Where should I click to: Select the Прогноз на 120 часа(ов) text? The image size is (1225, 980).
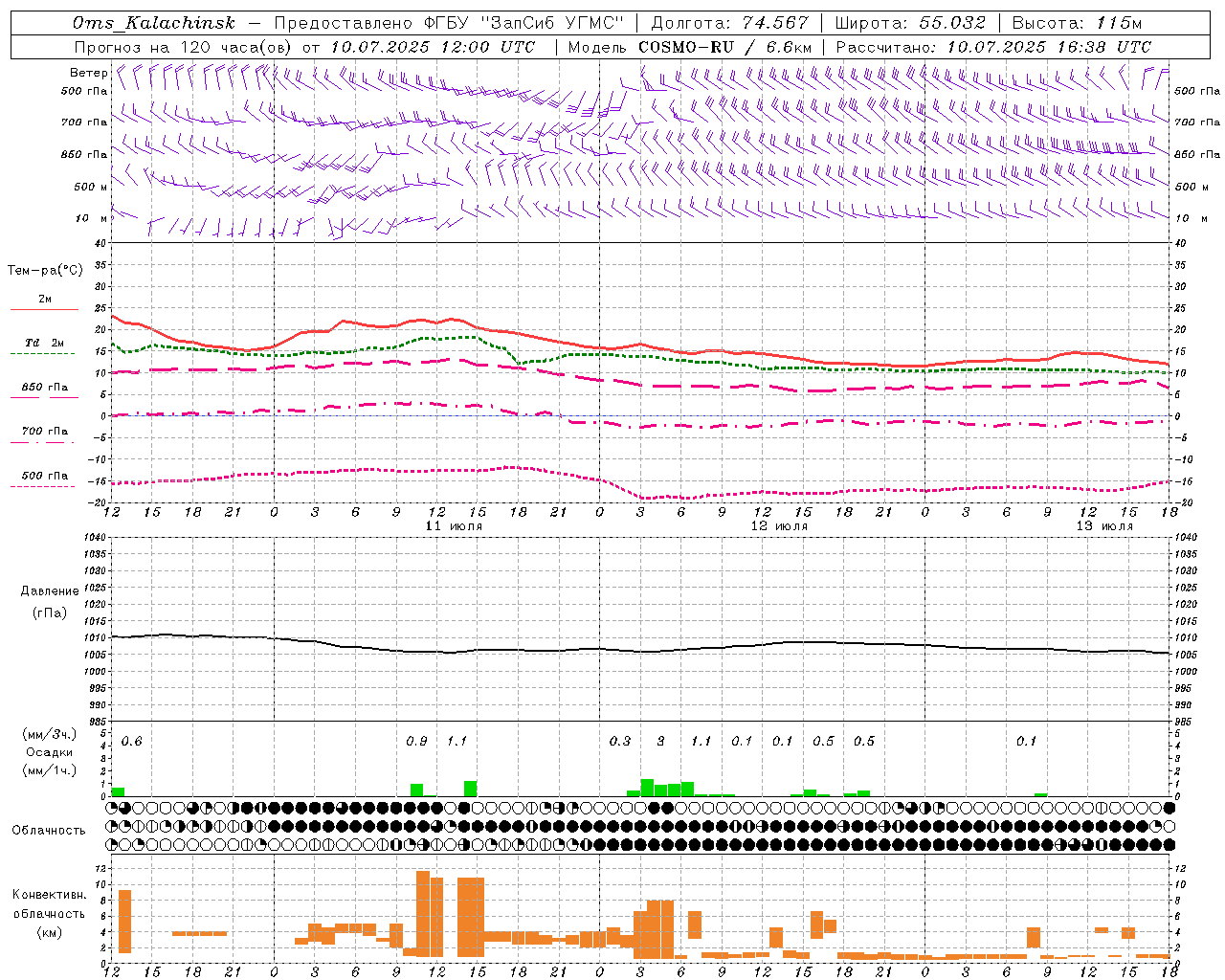(x=184, y=47)
